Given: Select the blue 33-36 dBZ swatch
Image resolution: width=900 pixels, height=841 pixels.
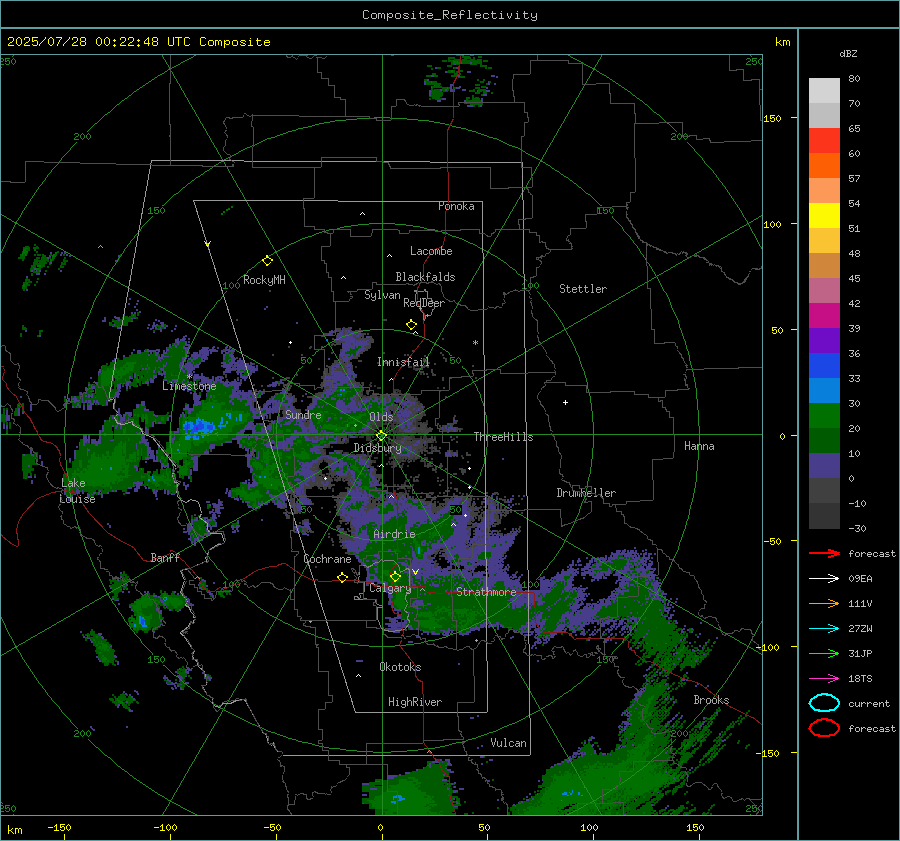Looking at the screenshot, I should coord(824,365).
